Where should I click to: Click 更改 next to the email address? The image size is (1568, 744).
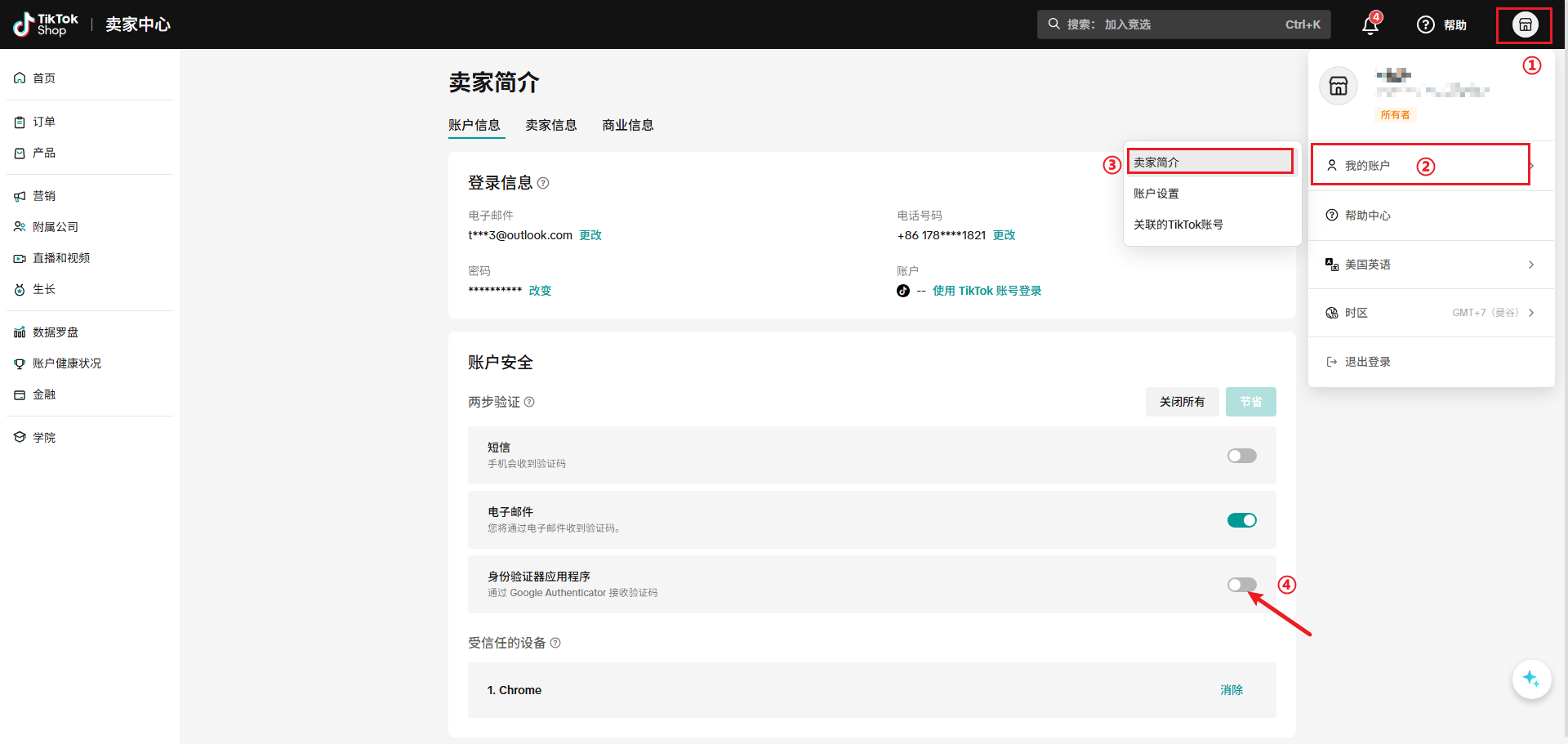pyautogui.click(x=590, y=235)
